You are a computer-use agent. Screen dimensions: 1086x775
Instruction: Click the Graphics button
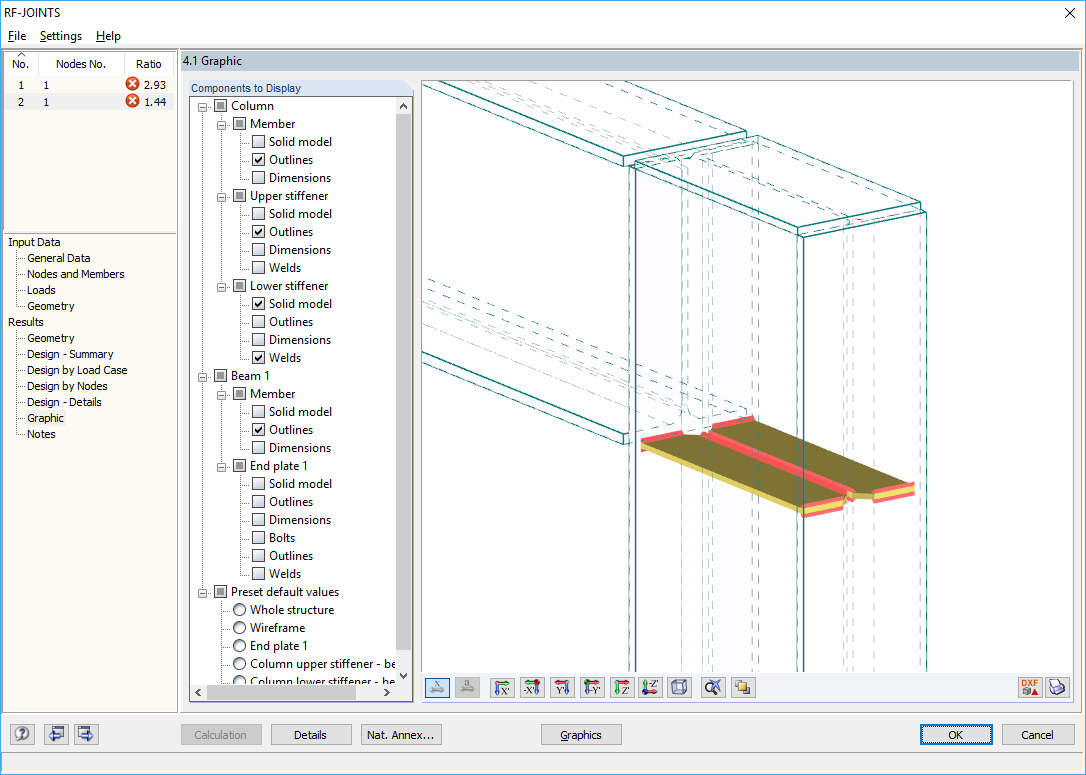click(x=580, y=735)
